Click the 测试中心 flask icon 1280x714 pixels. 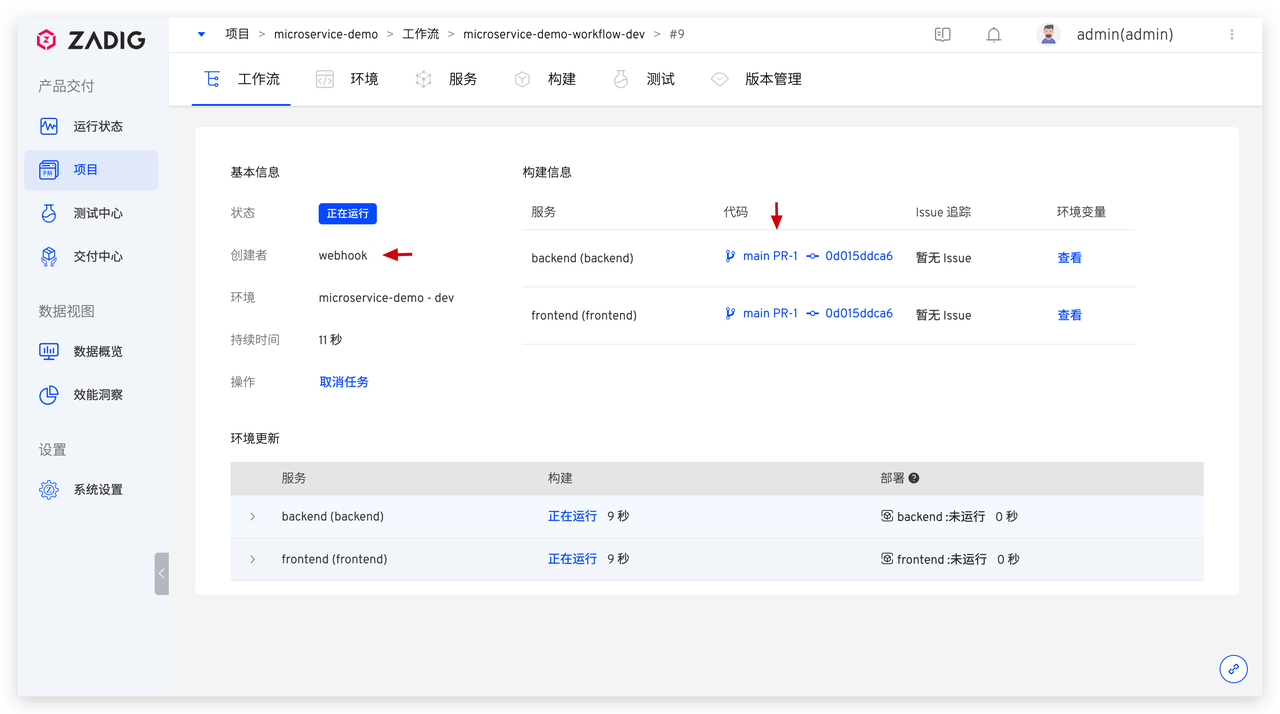coord(49,213)
